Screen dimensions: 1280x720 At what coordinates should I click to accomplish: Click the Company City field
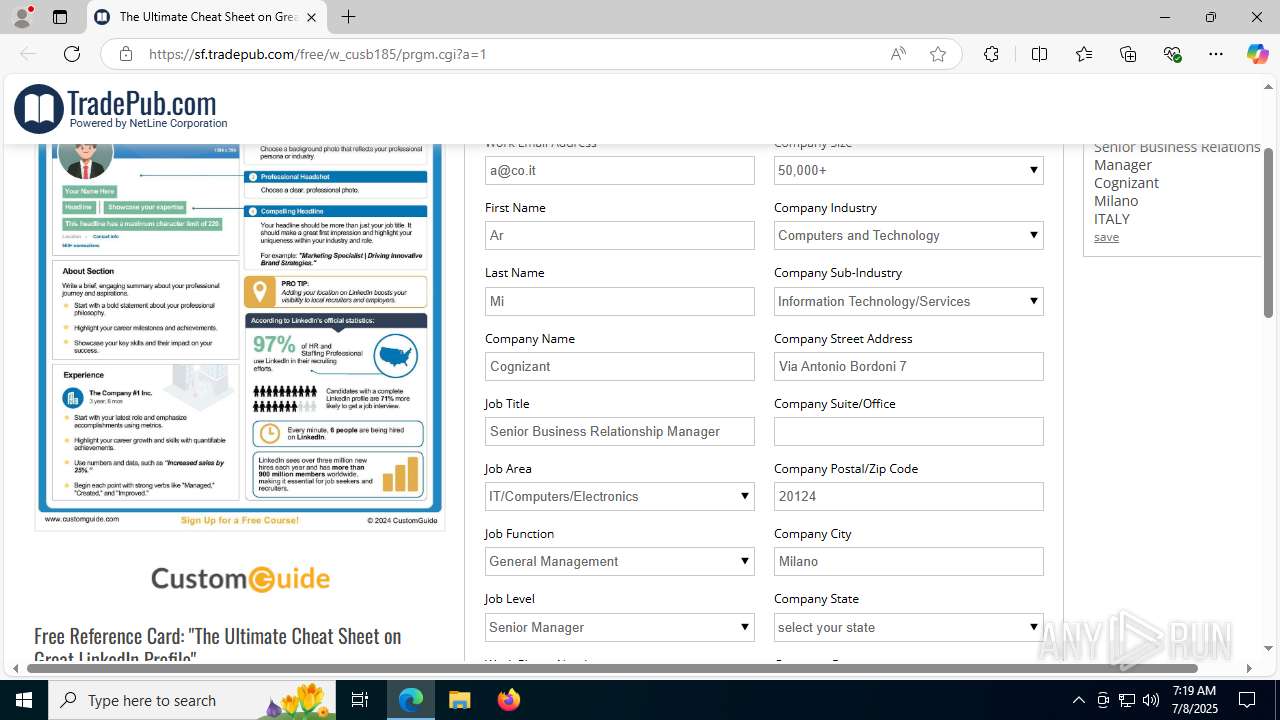coord(908,561)
